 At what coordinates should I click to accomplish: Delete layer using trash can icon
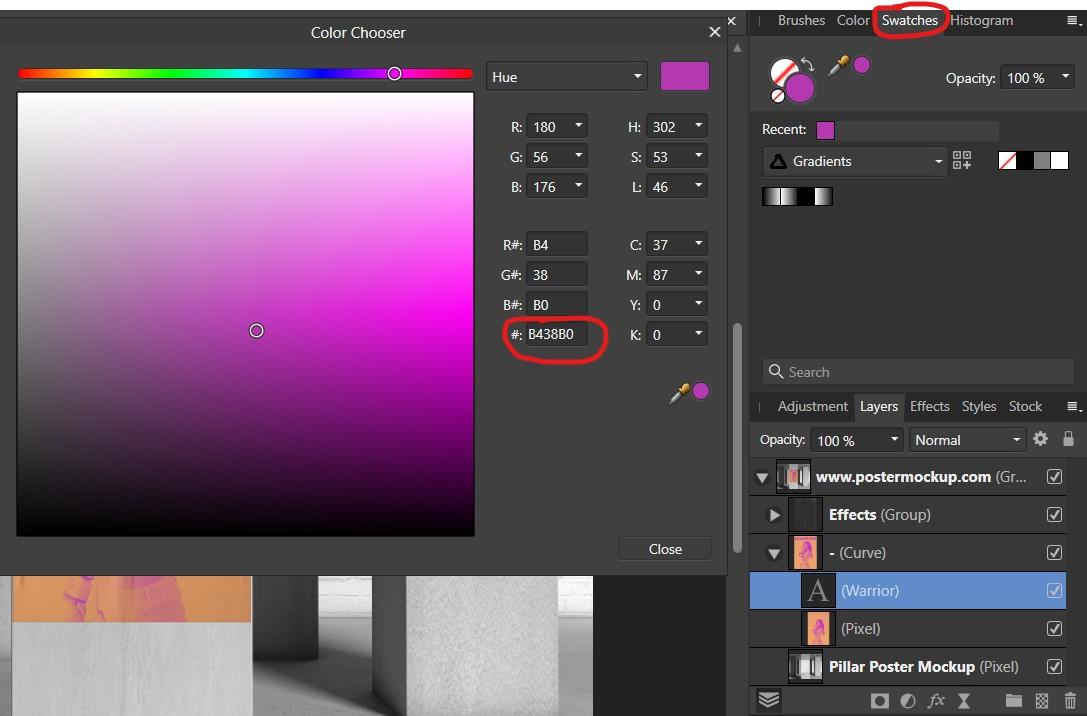(x=1069, y=701)
